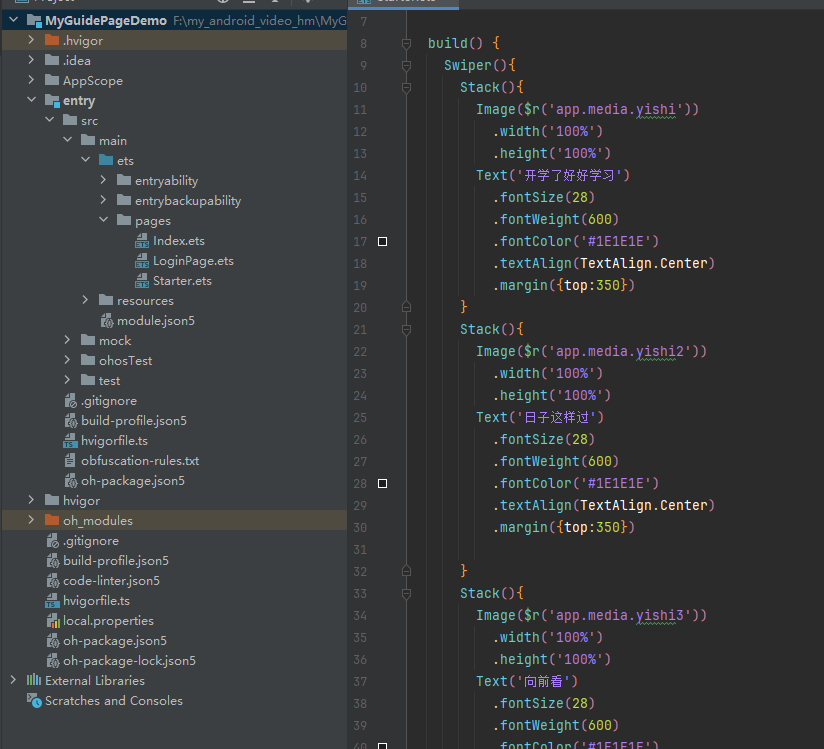Click the External Libraries icon
The image size is (824, 749).
[x=34, y=680]
